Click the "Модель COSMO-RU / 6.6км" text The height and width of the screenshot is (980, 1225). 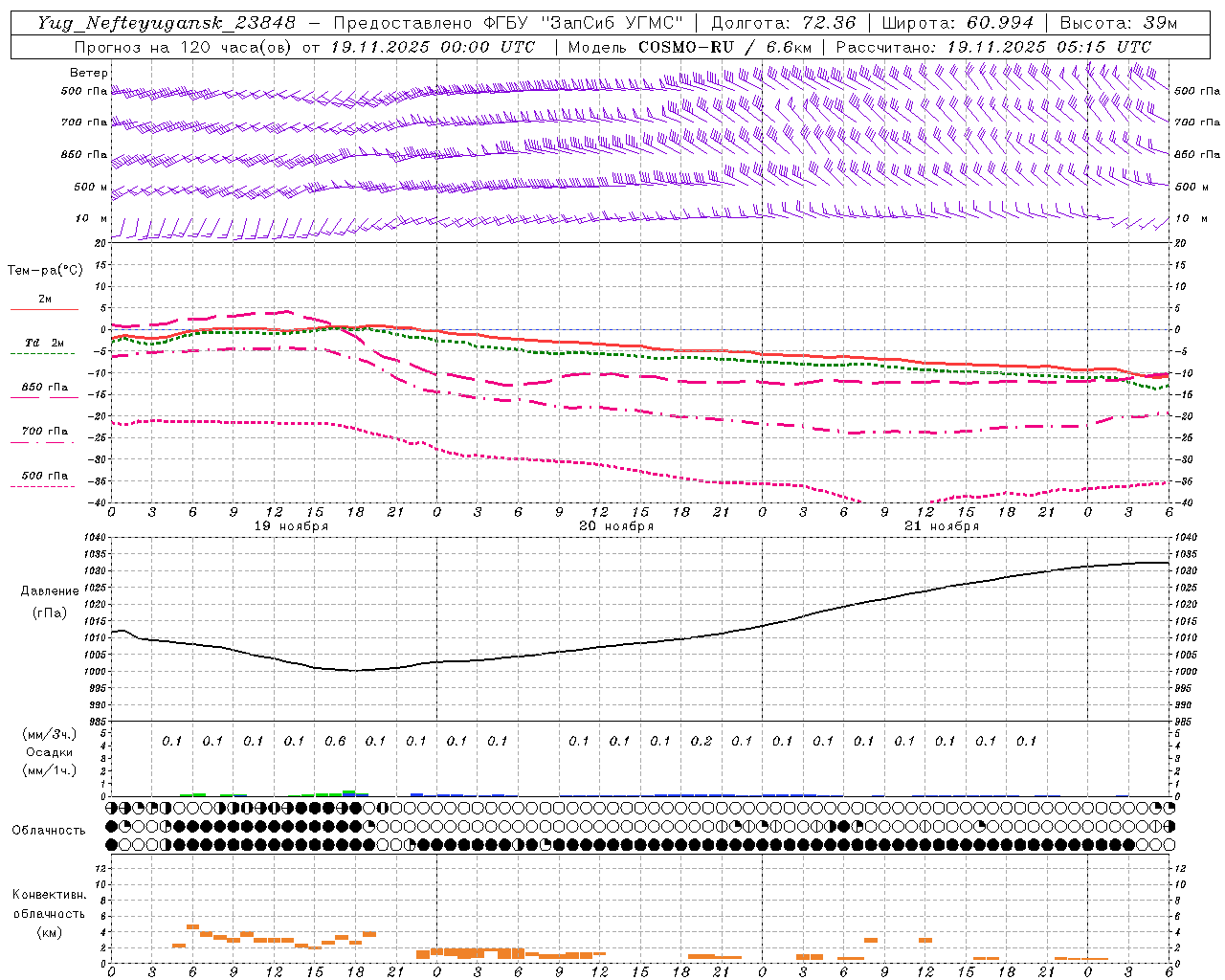689,47
